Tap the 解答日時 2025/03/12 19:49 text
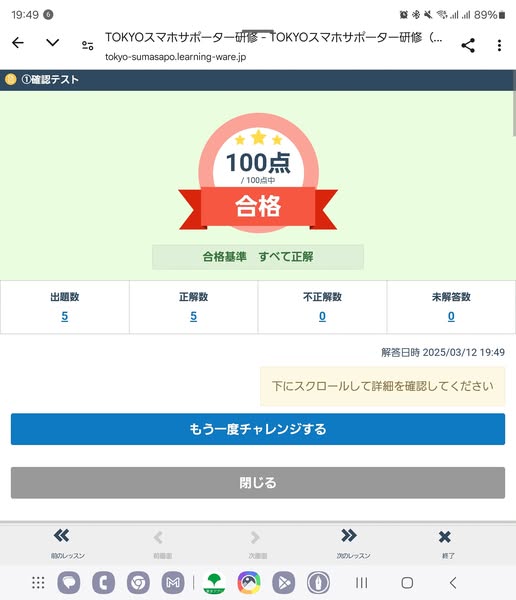Image resolution: width=516 pixels, height=600 pixels. point(443,352)
